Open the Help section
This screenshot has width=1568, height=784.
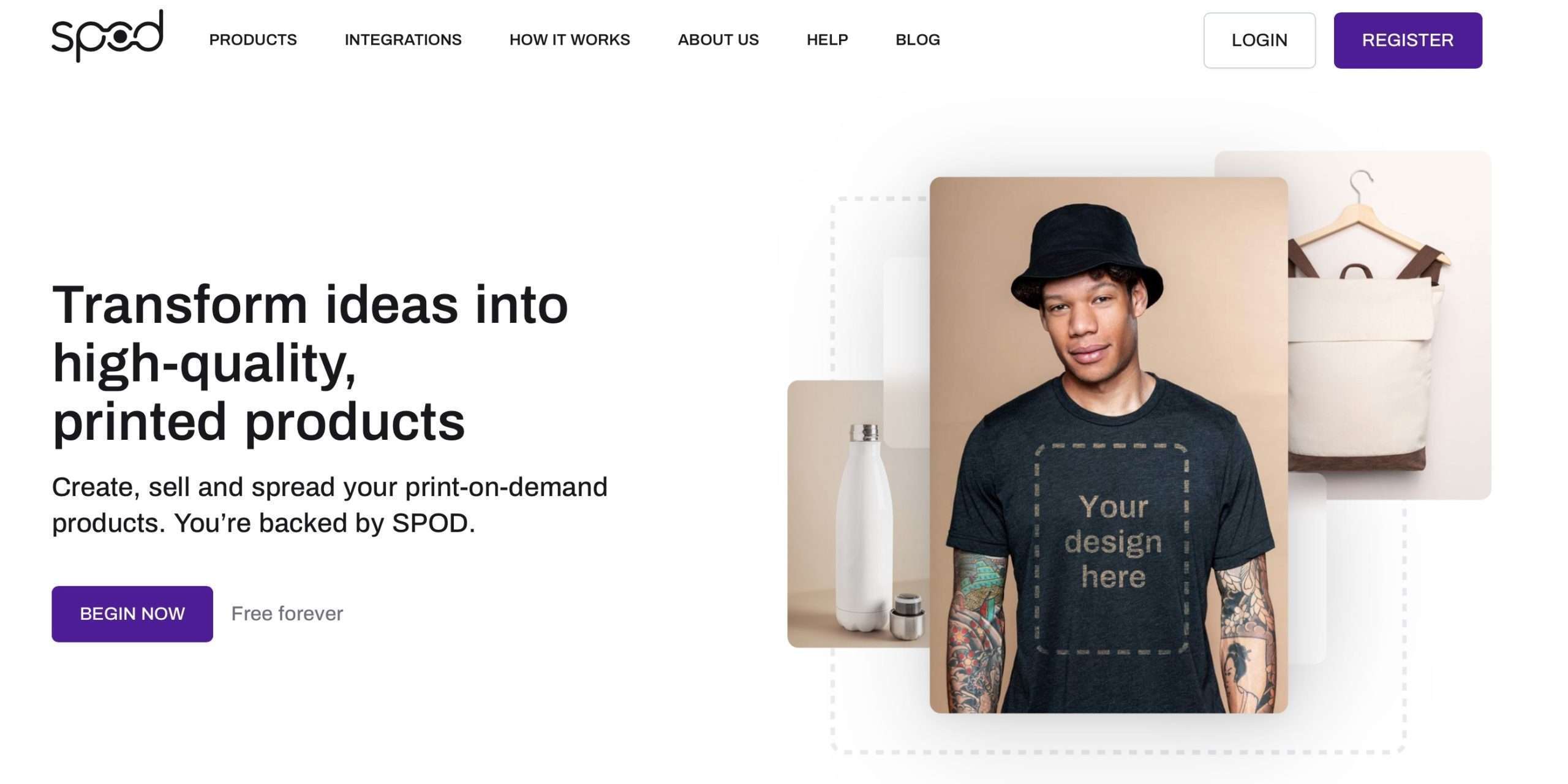point(827,40)
